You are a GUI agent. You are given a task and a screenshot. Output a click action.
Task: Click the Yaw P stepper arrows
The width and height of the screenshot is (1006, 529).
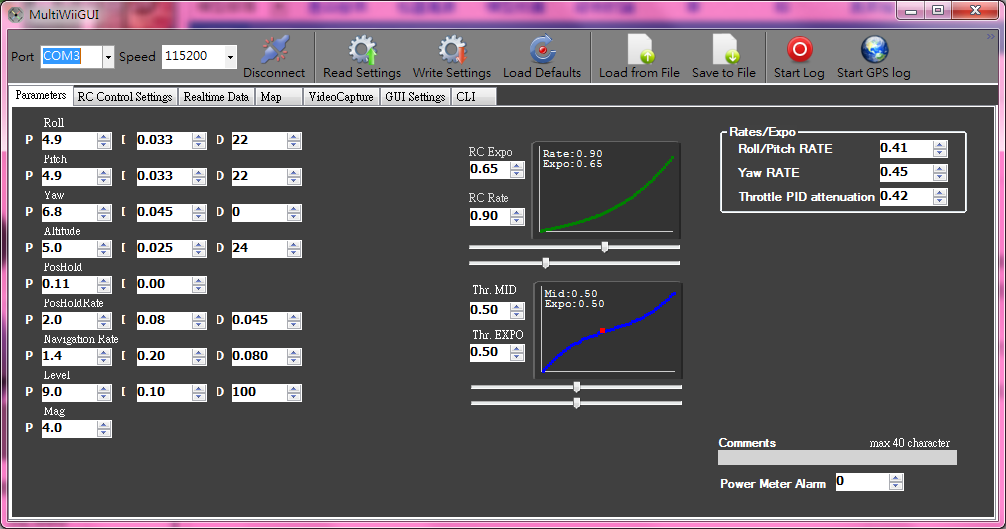[x=104, y=212]
